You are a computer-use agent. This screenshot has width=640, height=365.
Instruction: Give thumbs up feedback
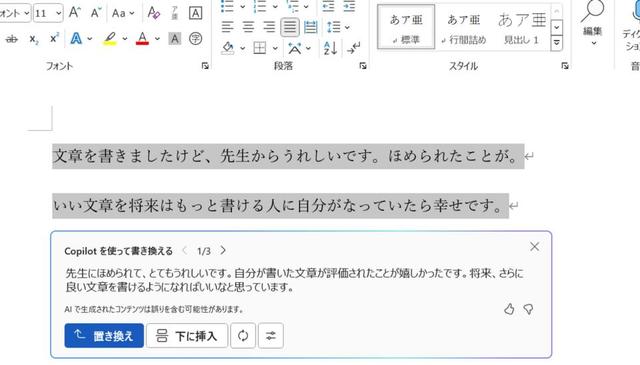click(509, 309)
